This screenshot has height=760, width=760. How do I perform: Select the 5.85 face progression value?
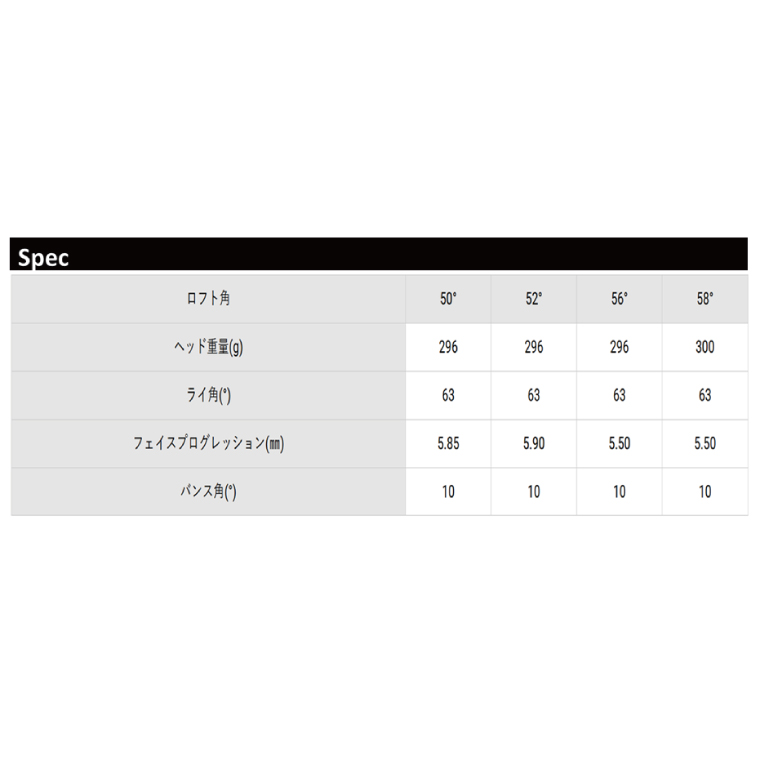point(448,444)
